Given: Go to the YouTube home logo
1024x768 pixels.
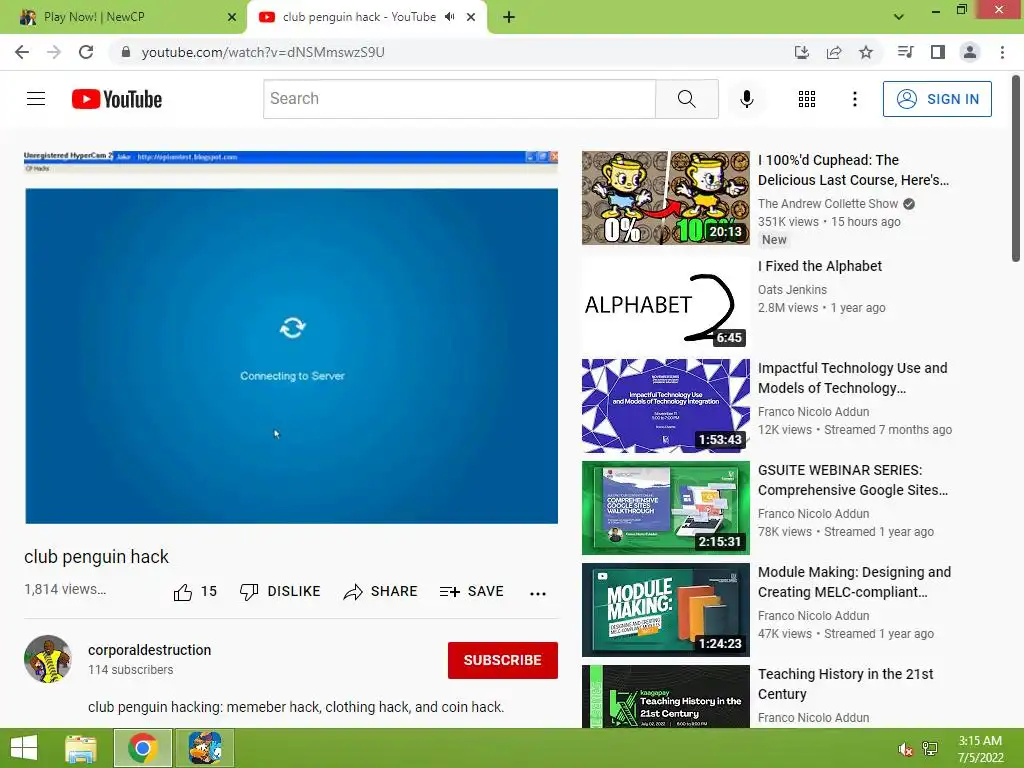Looking at the screenshot, I should click(117, 99).
